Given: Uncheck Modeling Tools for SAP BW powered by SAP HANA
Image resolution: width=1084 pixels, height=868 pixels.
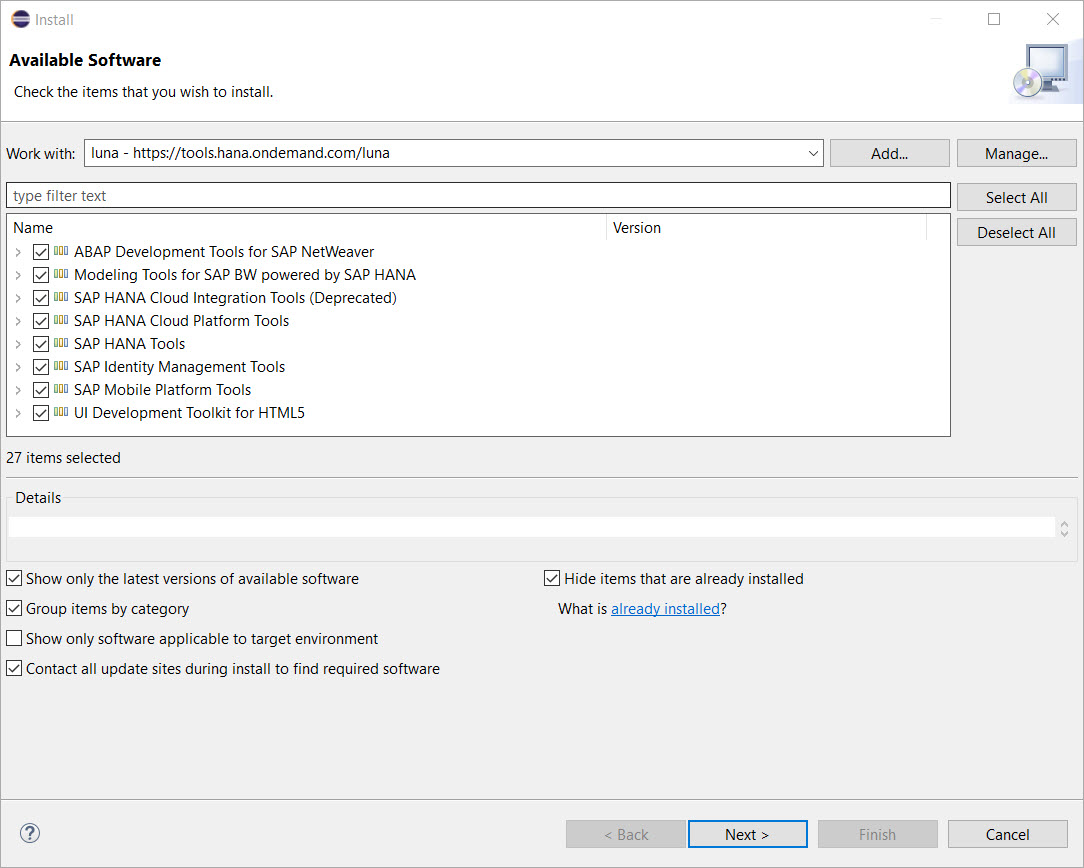Looking at the screenshot, I should click(40, 274).
